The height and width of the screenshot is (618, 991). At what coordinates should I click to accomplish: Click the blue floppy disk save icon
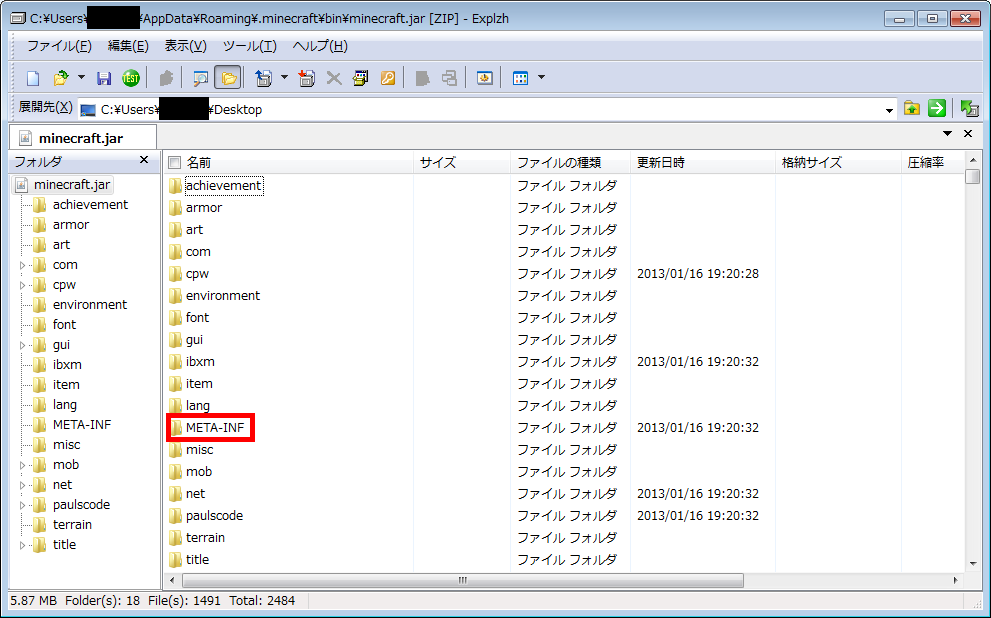tap(104, 78)
